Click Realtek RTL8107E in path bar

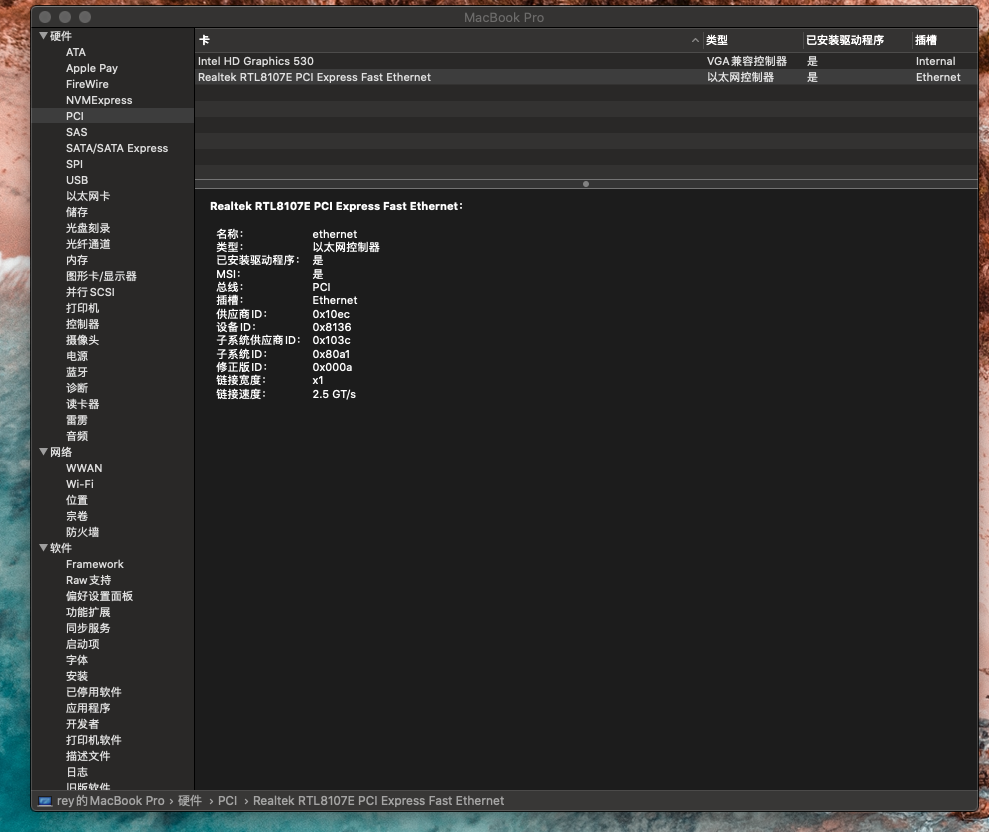(378, 801)
